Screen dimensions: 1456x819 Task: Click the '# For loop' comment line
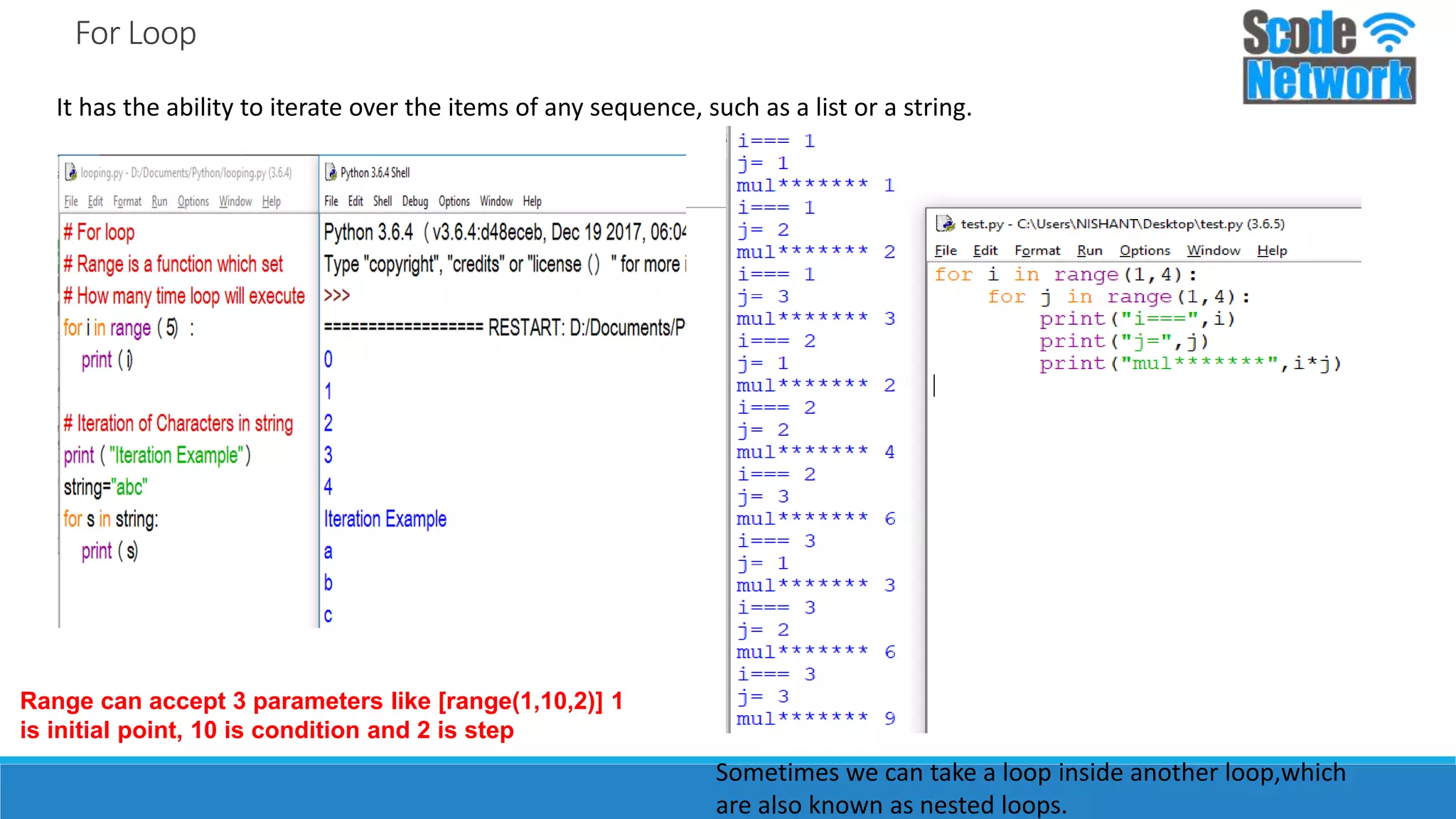tap(99, 232)
